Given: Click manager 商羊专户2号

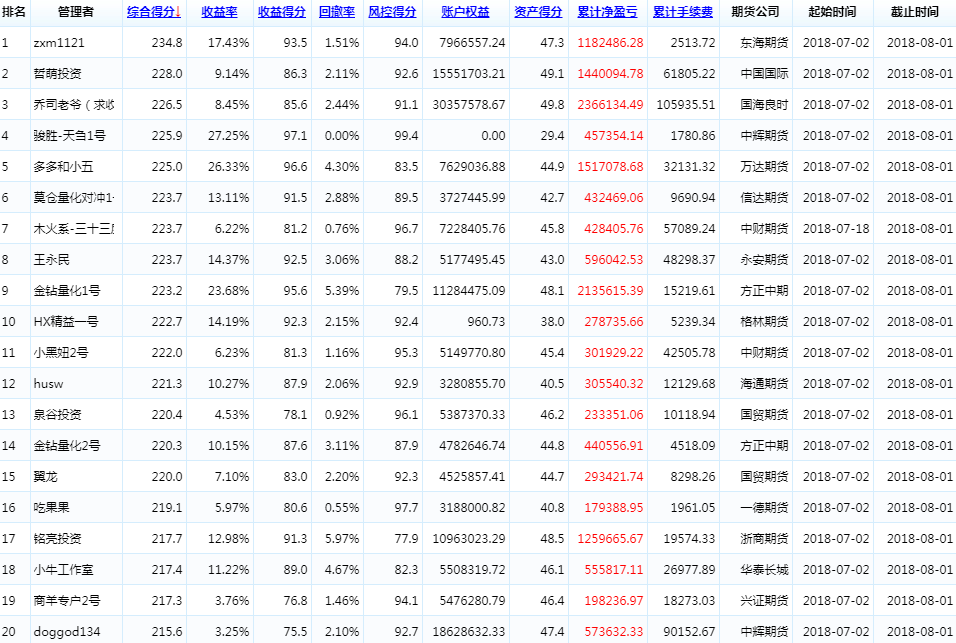Looking at the screenshot, I should coord(67,601).
